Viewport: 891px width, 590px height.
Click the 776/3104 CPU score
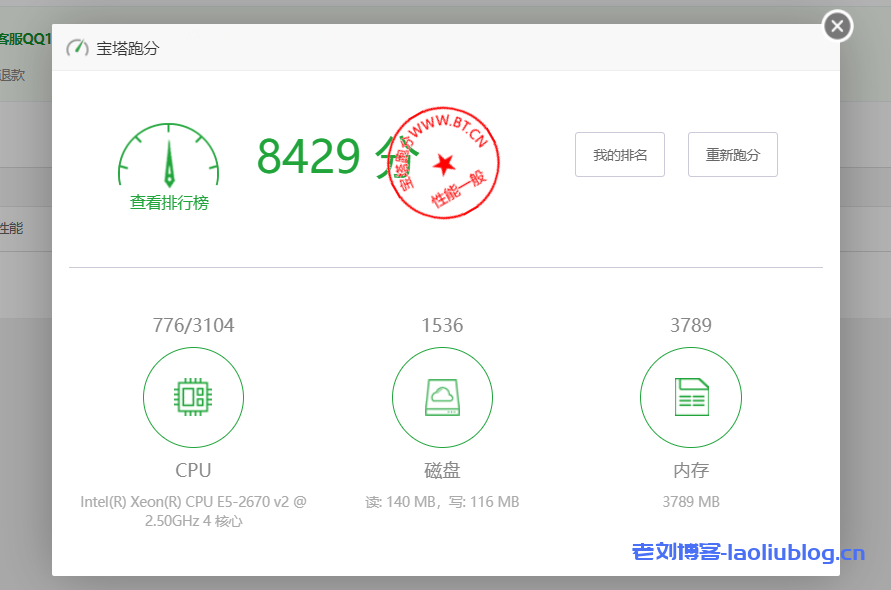click(193, 324)
